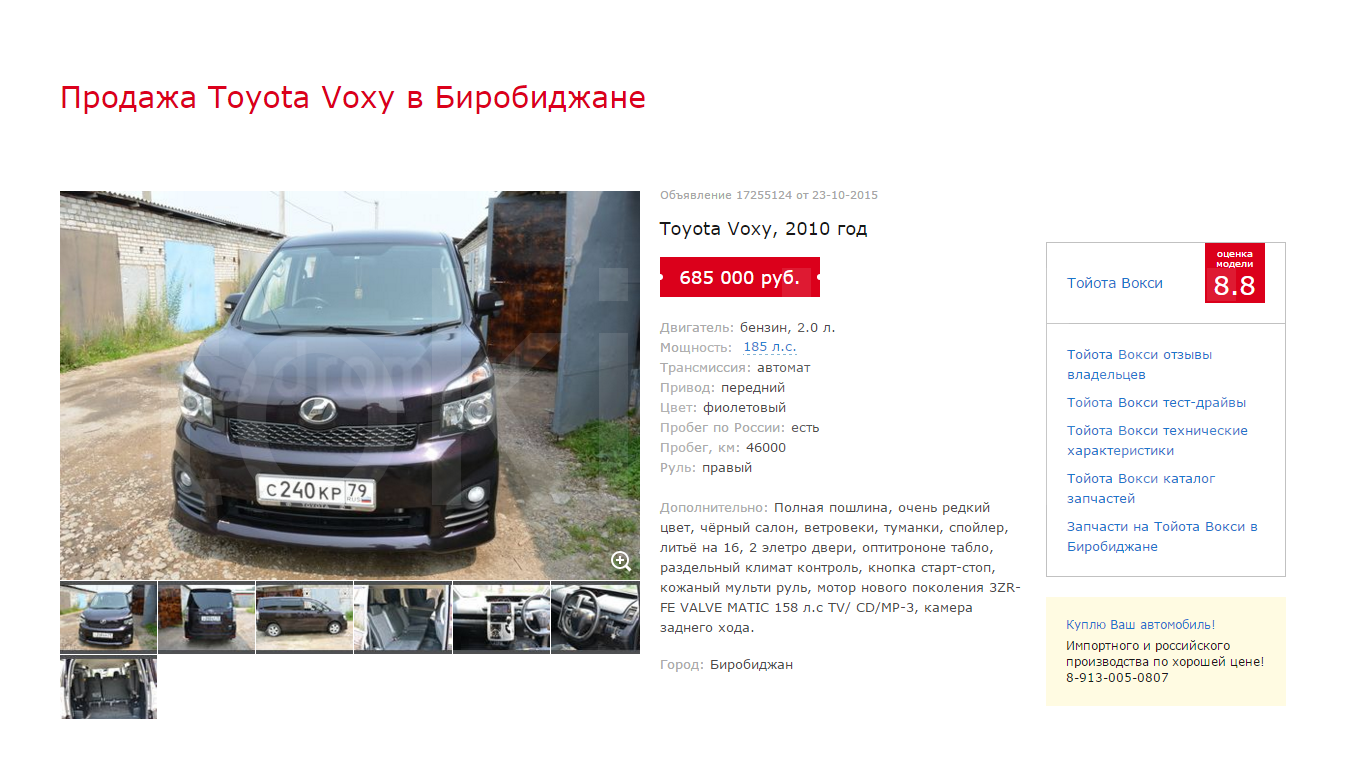Select the rear-view car thumbnail
This screenshot has height=768, width=1366.
206,618
